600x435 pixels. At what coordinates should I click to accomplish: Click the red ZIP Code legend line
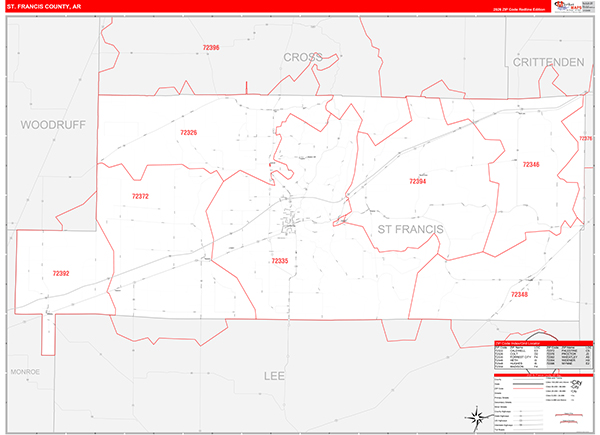tap(528, 388)
